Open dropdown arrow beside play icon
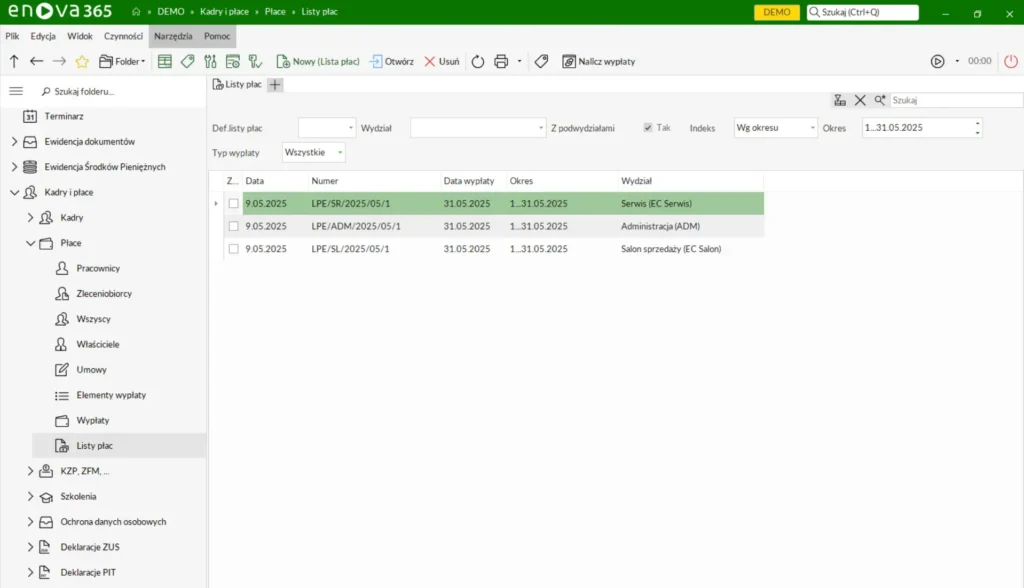Image resolution: width=1024 pixels, height=588 pixels. [957, 61]
